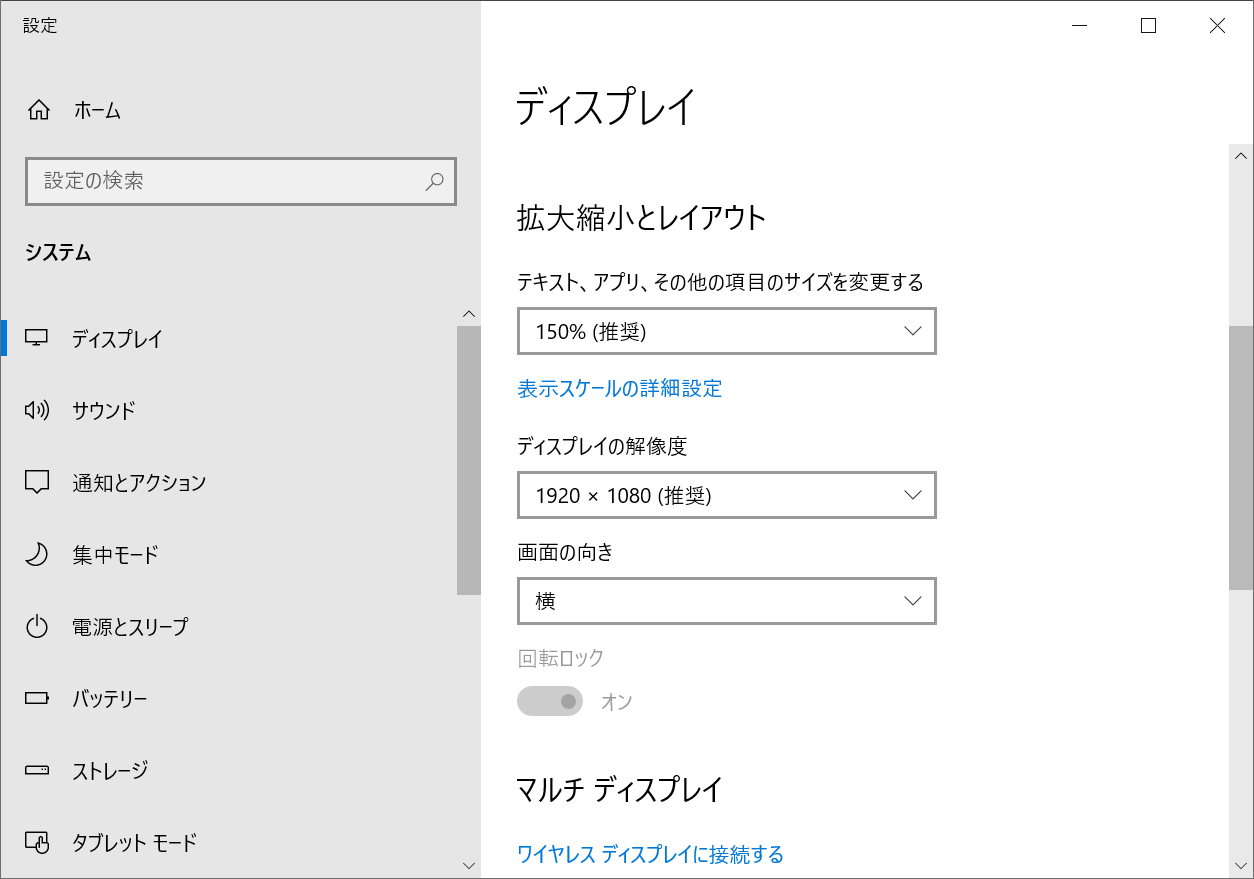Expand the 1920 × 1080 resolution dropdown

click(726, 495)
